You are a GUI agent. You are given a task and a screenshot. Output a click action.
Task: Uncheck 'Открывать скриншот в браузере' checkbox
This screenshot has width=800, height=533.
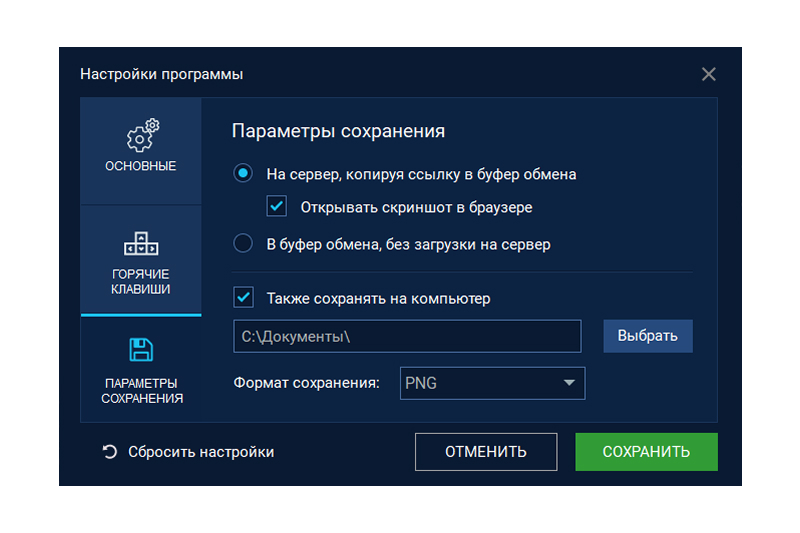(x=277, y=208)
